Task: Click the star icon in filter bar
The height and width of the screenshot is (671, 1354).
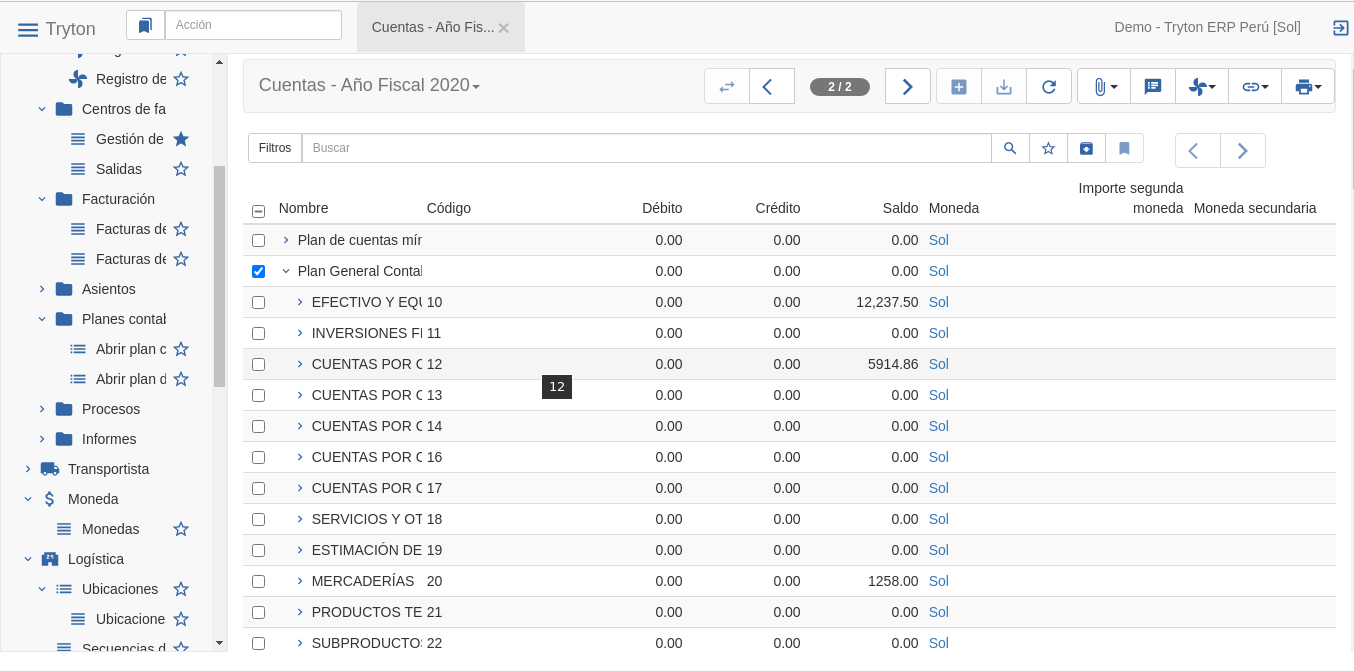Action: [1048, 148]
